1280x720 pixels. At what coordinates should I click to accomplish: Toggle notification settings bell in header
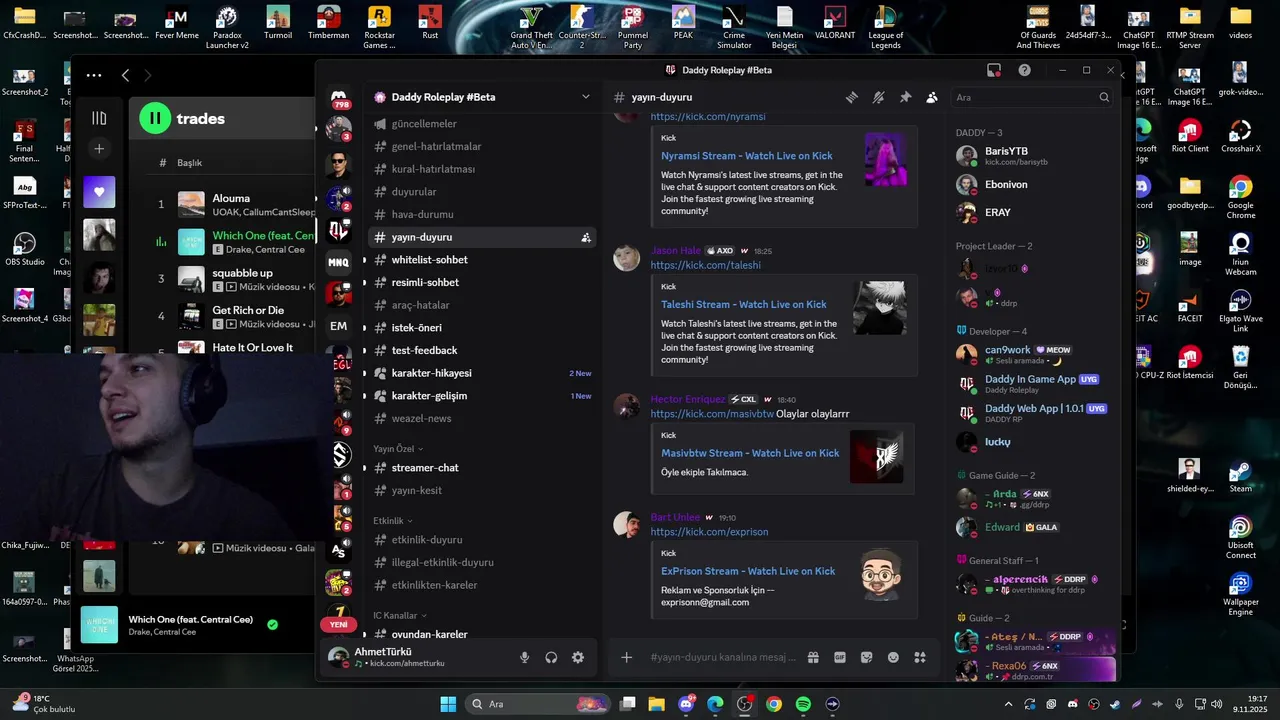(878, 97)
